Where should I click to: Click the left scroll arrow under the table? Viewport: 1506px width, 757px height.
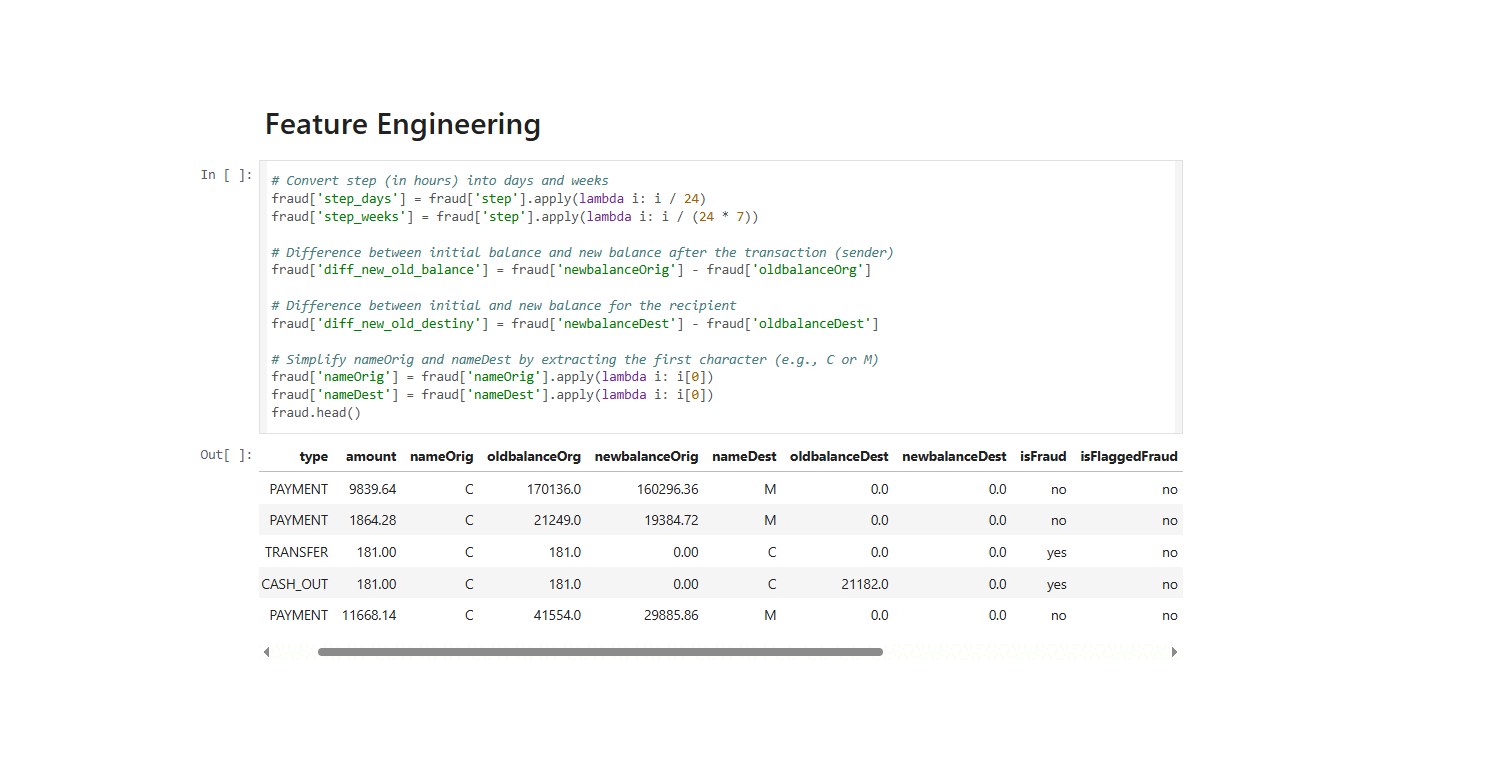coord(266,652)
